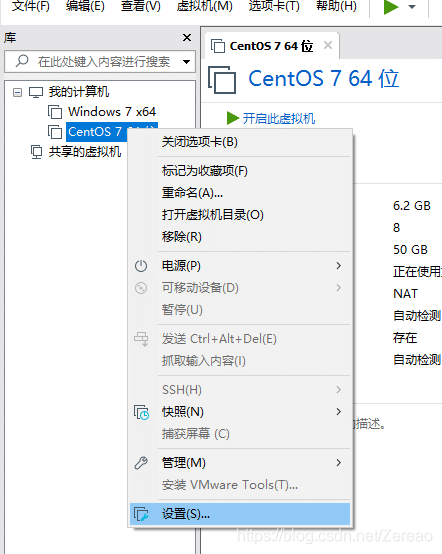
Task: Open the 虚拟机(M) menu
Action: coord(205,6)
